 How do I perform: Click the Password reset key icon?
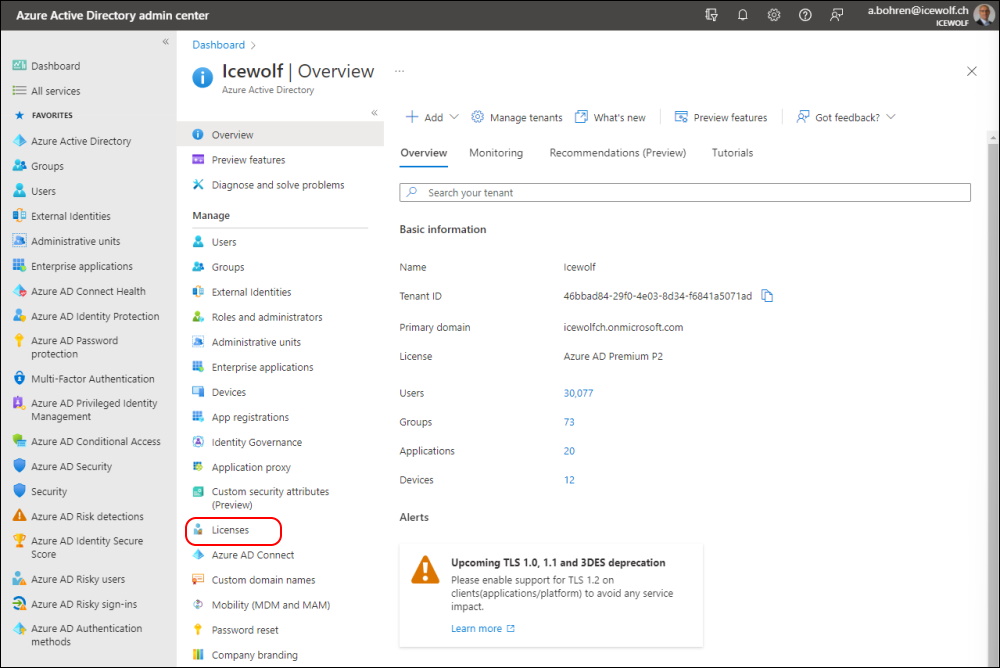tap(198, 630)
